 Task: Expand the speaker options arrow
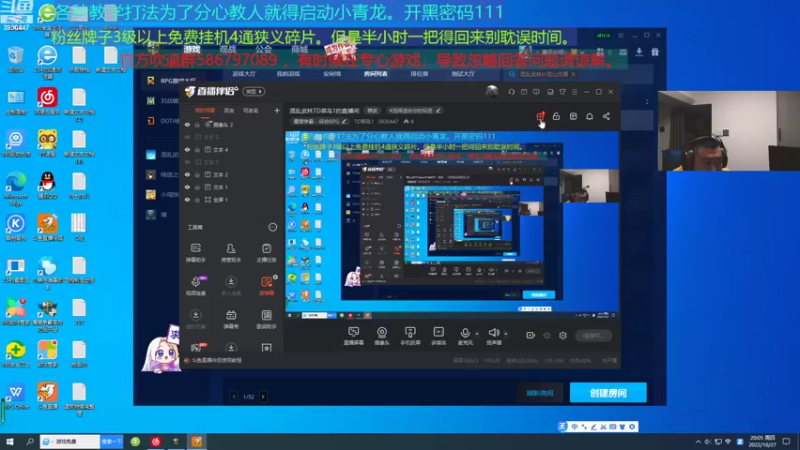[506, 334]
